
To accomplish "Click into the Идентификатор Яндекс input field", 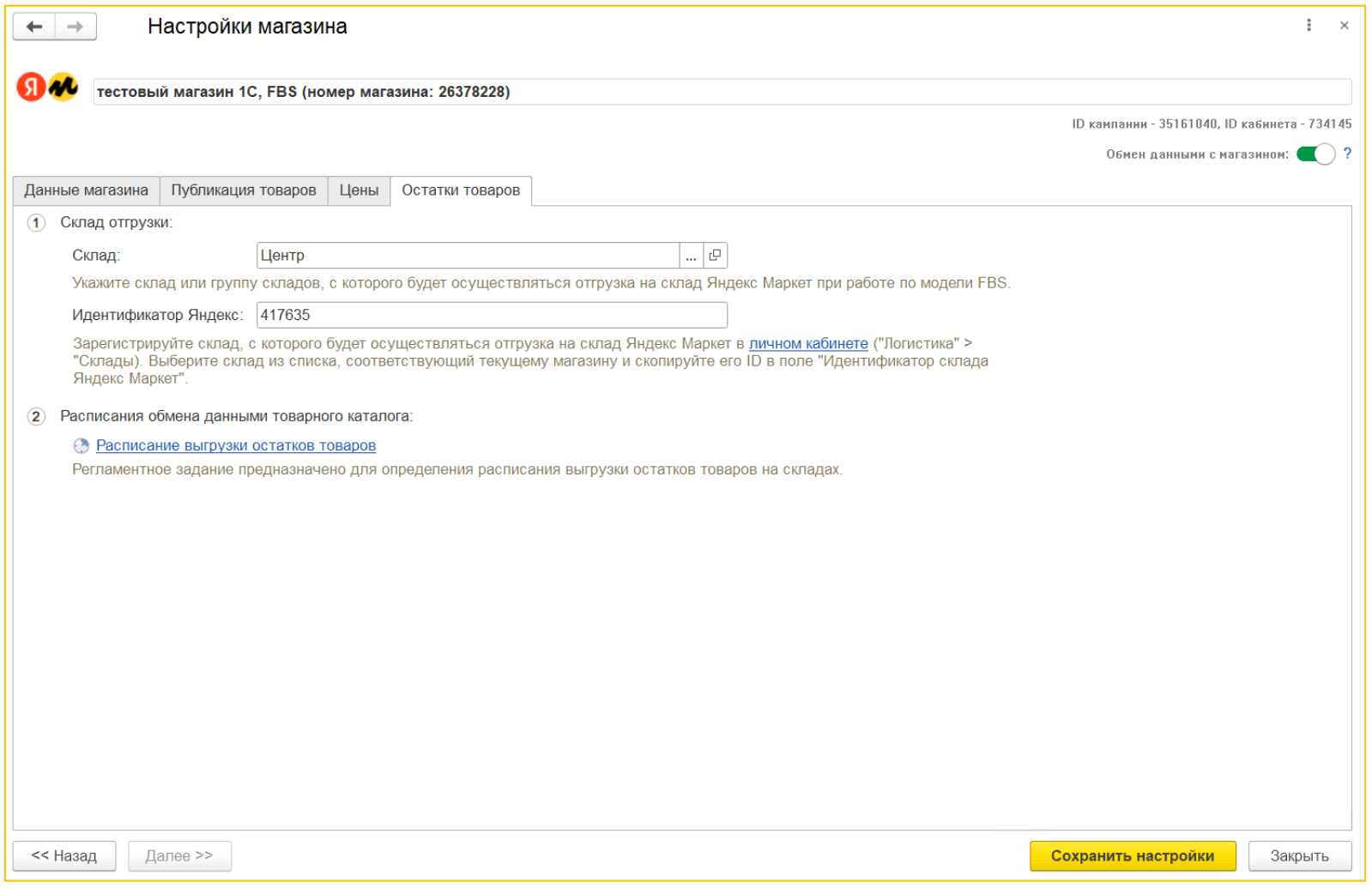I will (x=492, y=315).
